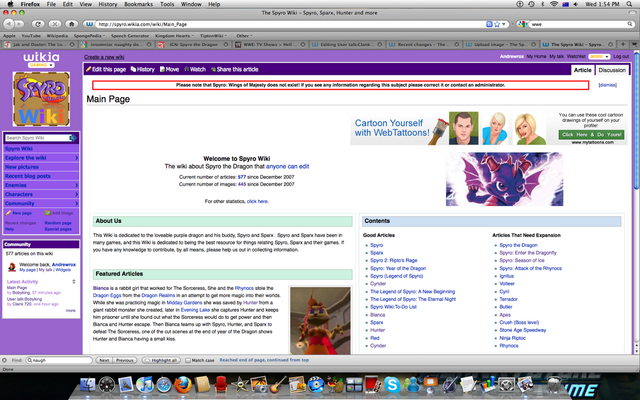This screenshot has height=400, width=640.
Task: Toggle the Match case checkbox
Action: 188,360
